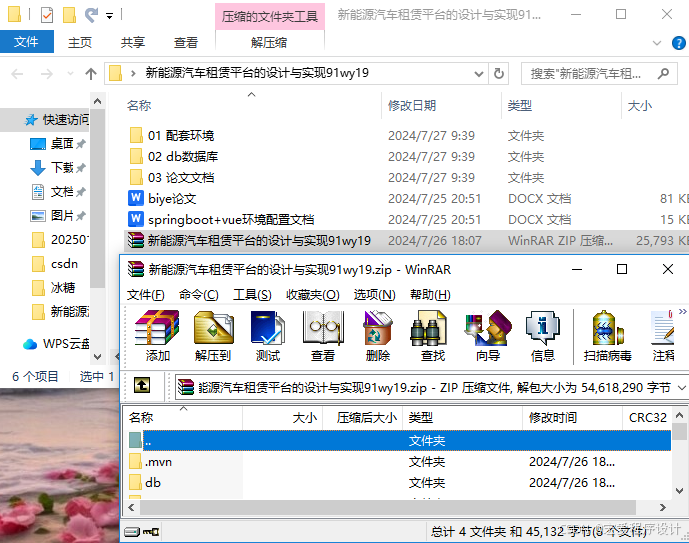Image resolution: width=689 pixels, height=543 pixels.
Task: Click the WinRAR Add (添加) toolbar icon
Action: [x=157, y=336]
